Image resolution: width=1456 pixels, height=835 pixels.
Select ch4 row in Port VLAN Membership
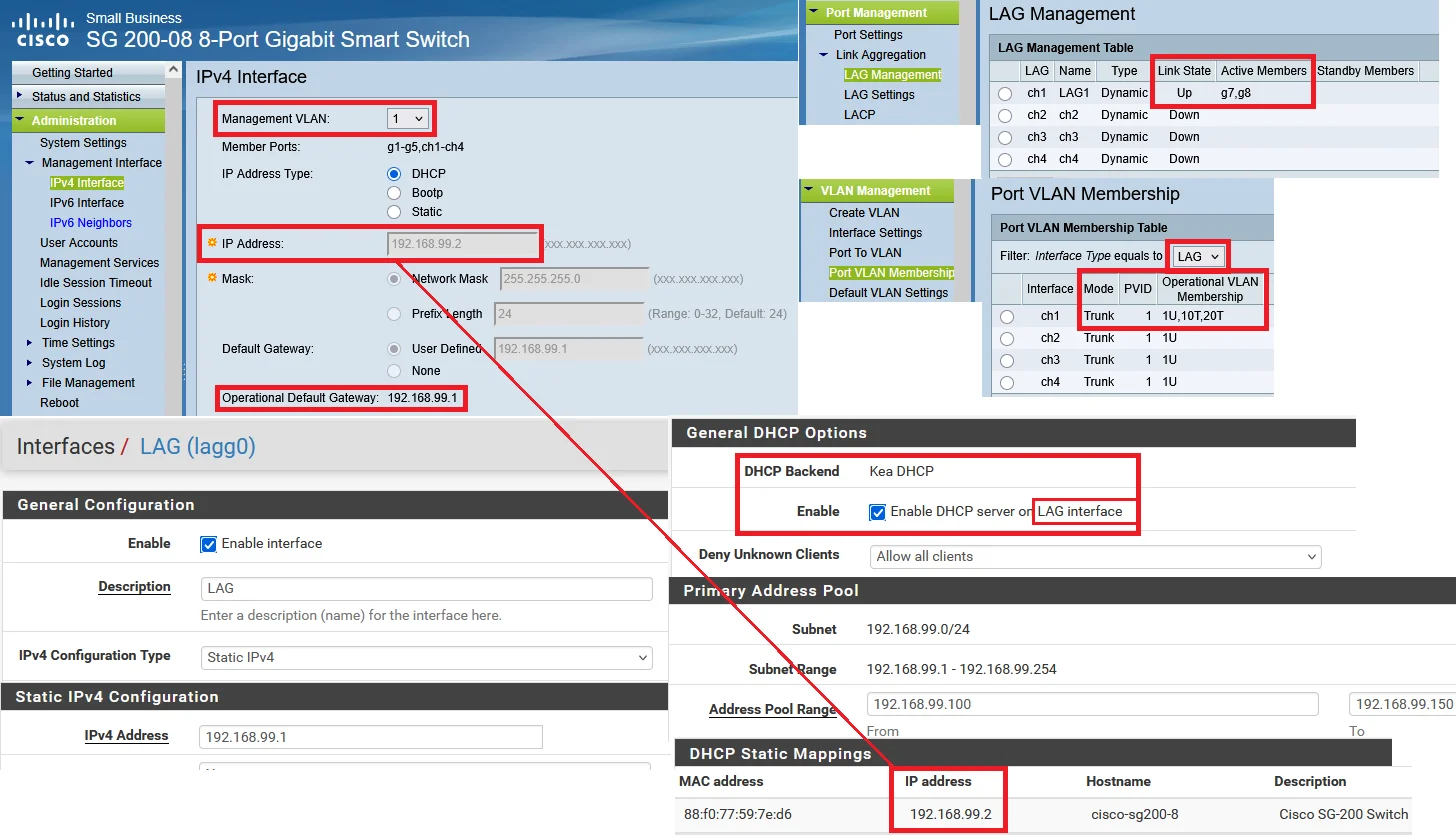click(x=1007, y=382)
